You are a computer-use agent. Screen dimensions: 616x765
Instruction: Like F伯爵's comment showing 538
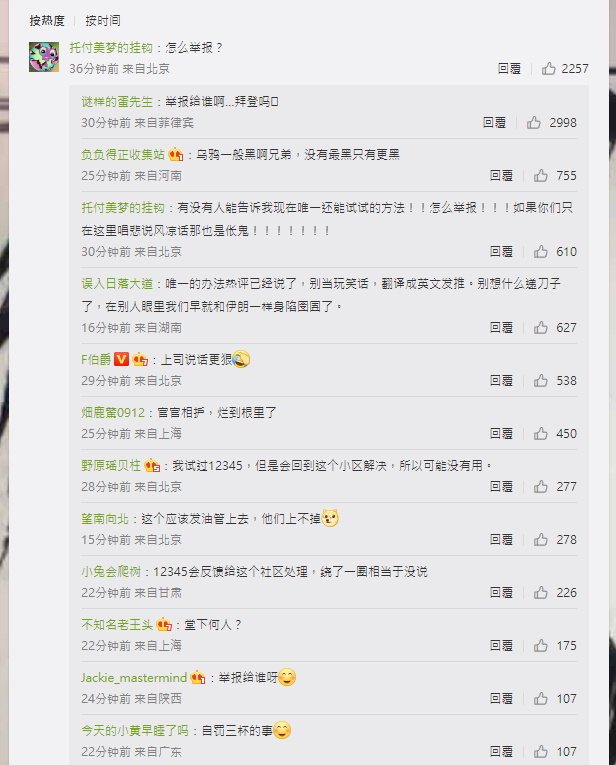pyautogui.click(x=540, y=381)
